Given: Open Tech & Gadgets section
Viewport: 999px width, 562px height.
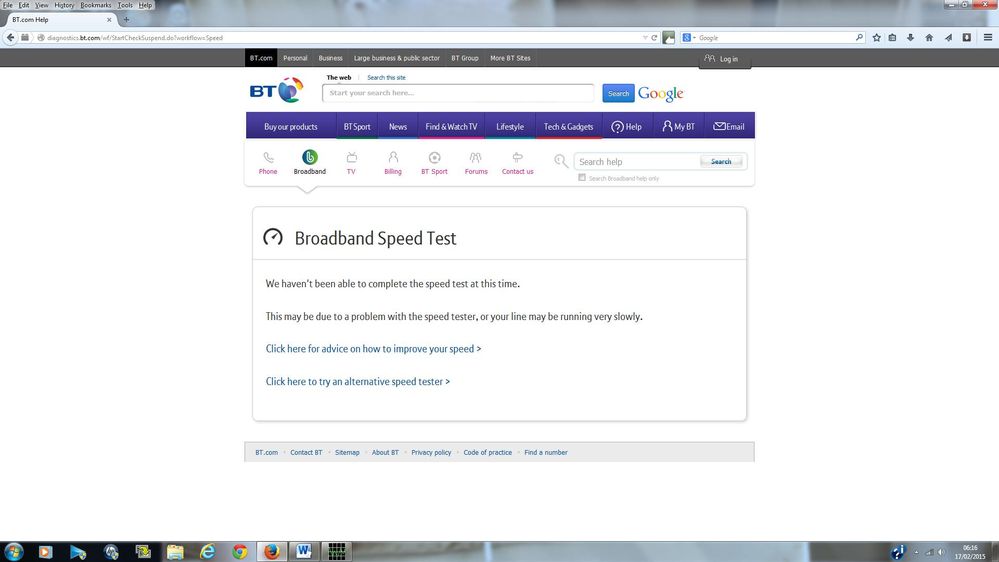Looking at the screenshot, I should pos(568,126).
